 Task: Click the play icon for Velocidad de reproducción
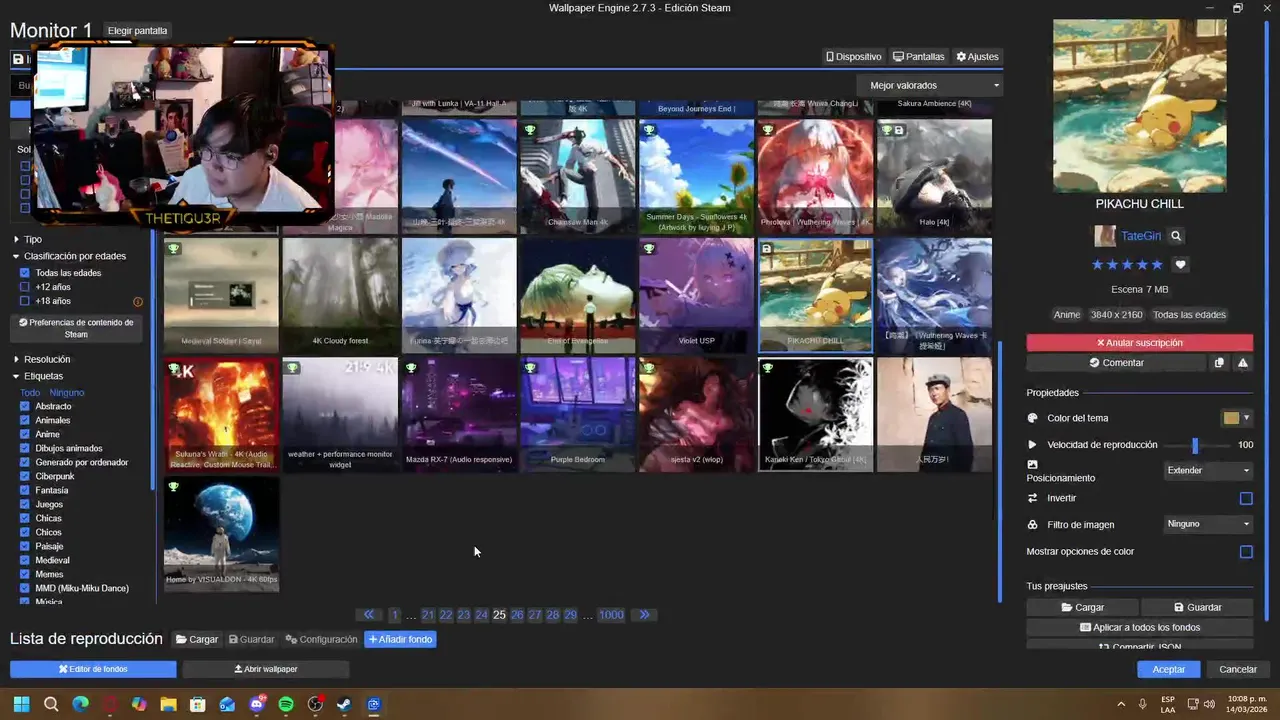(1033, 445)
